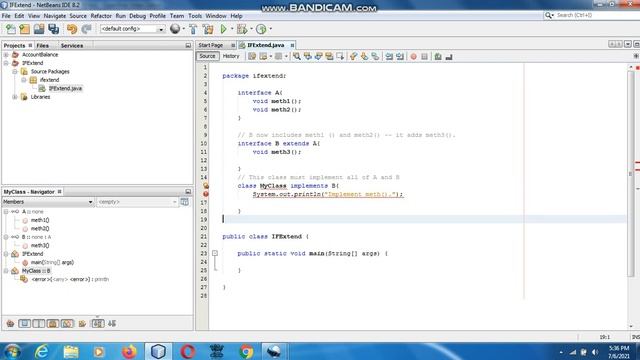The height and width of the screenshot is (360, 640).
Task: Click the Find Previous Occurrence editor icon
Action: click(308, 56)
